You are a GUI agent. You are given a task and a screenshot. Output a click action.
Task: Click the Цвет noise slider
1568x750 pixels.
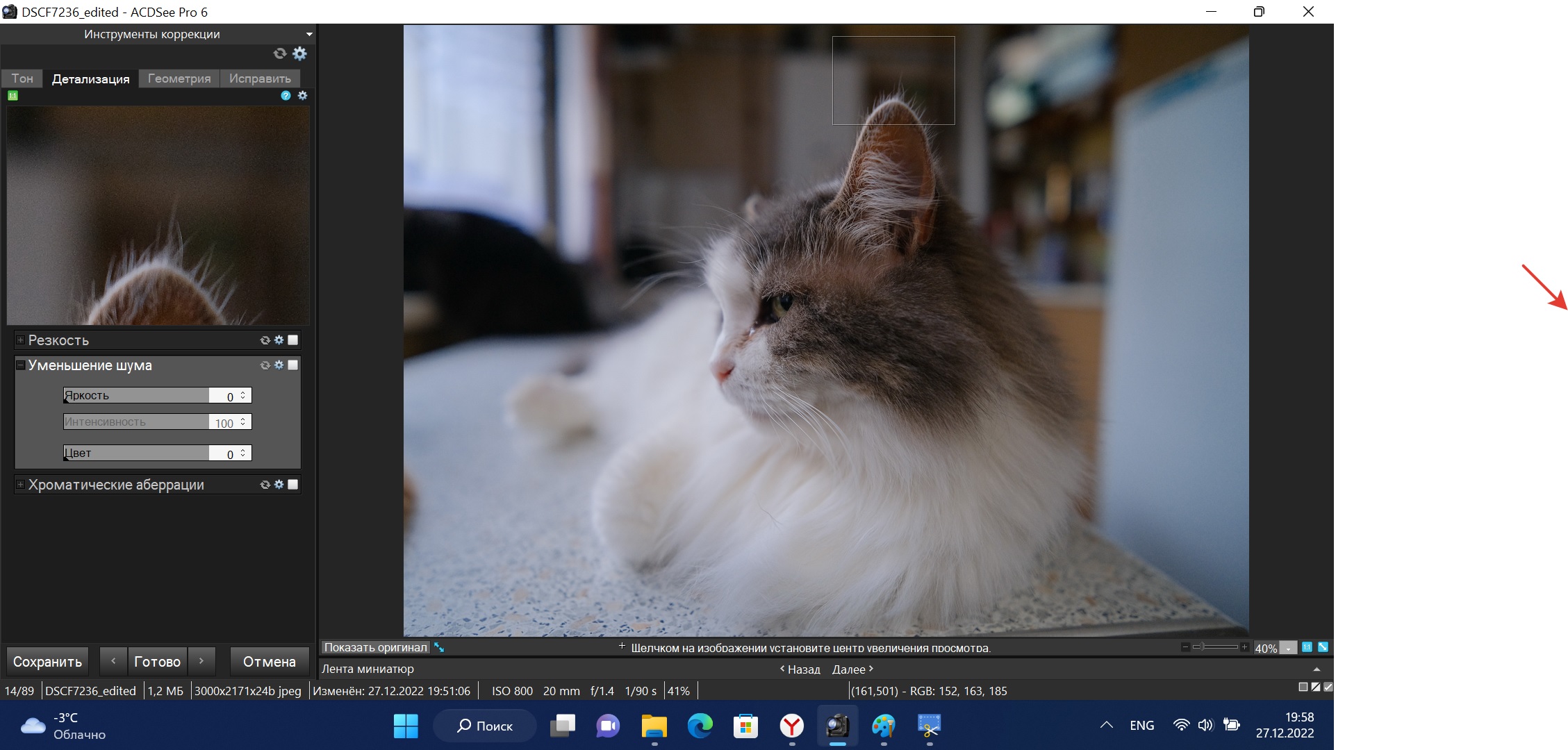[136, 453]
